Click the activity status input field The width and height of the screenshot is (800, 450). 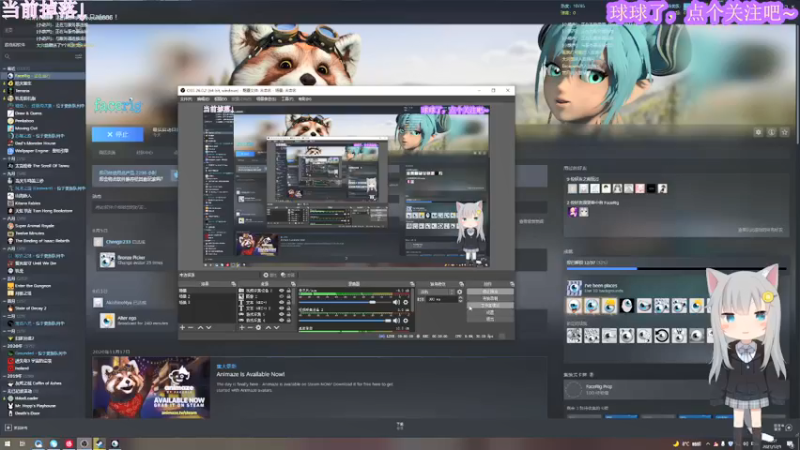point(134,207)
